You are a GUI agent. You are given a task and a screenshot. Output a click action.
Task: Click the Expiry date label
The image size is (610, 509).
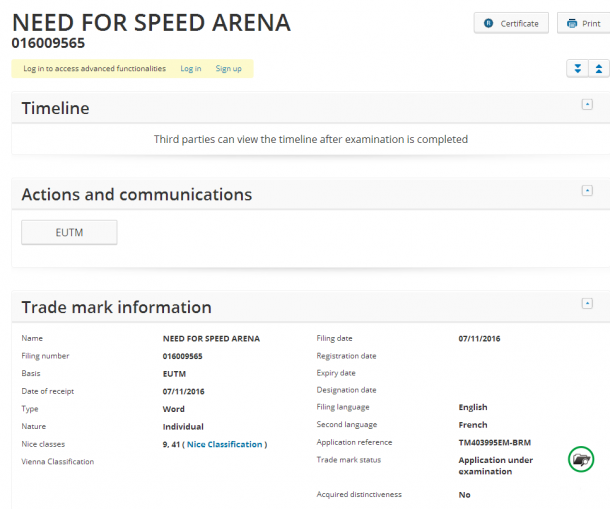336,373
